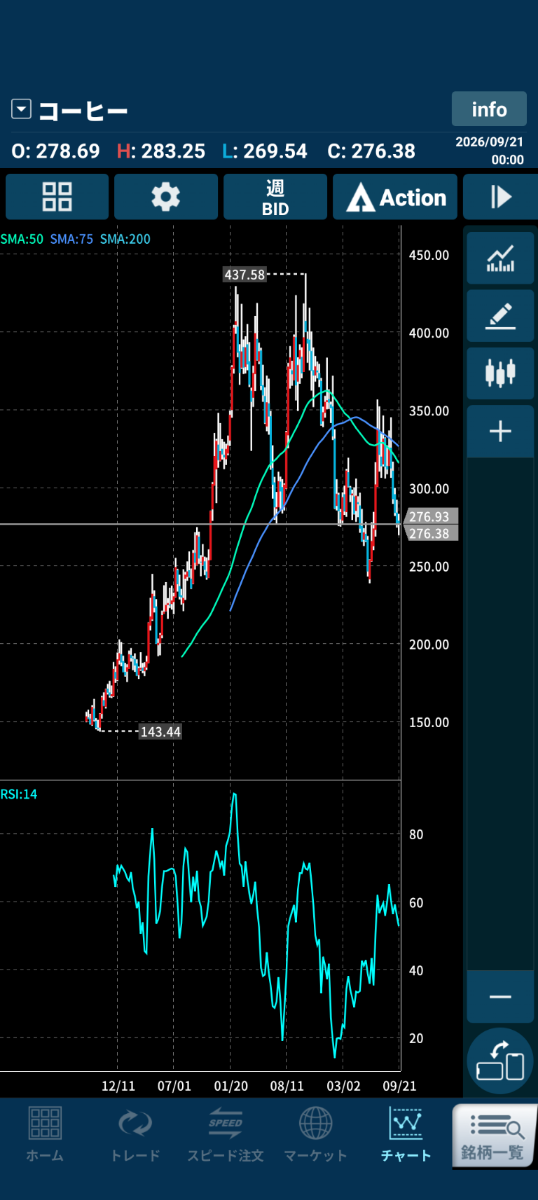Viewport: 538px width, 1200px height.
Task: Tap the 01/20 date axis label
Action: point(231,1084)
